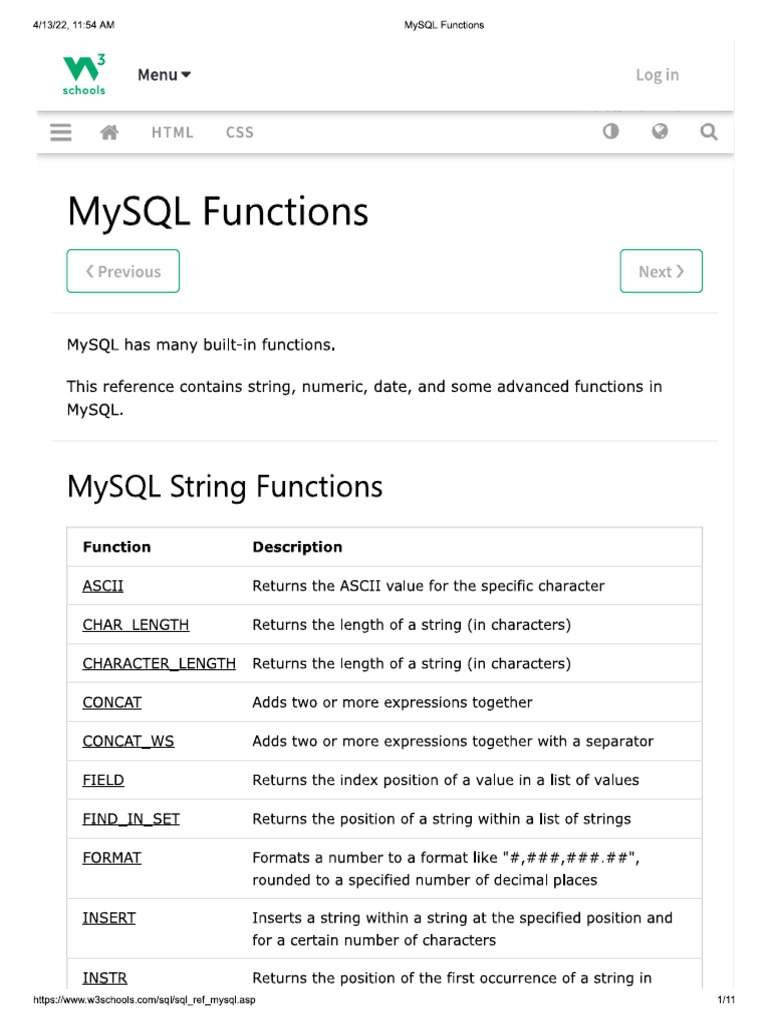The image size is (768, 1024).
Task: Open the FIND_IN_SET function link
Action: click(131, 819)
